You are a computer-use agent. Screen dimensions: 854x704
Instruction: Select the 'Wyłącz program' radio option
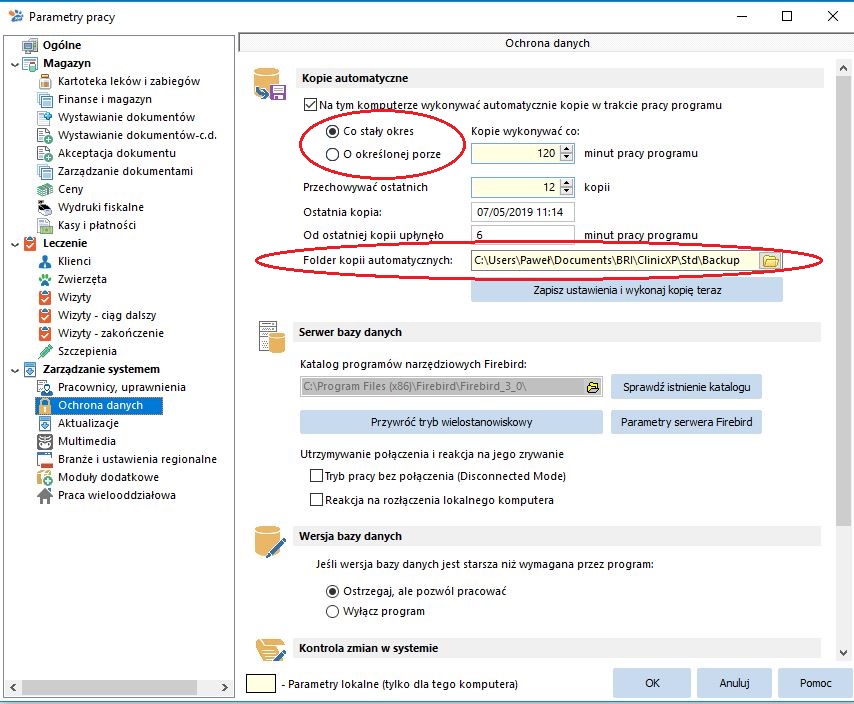(332, 611)
